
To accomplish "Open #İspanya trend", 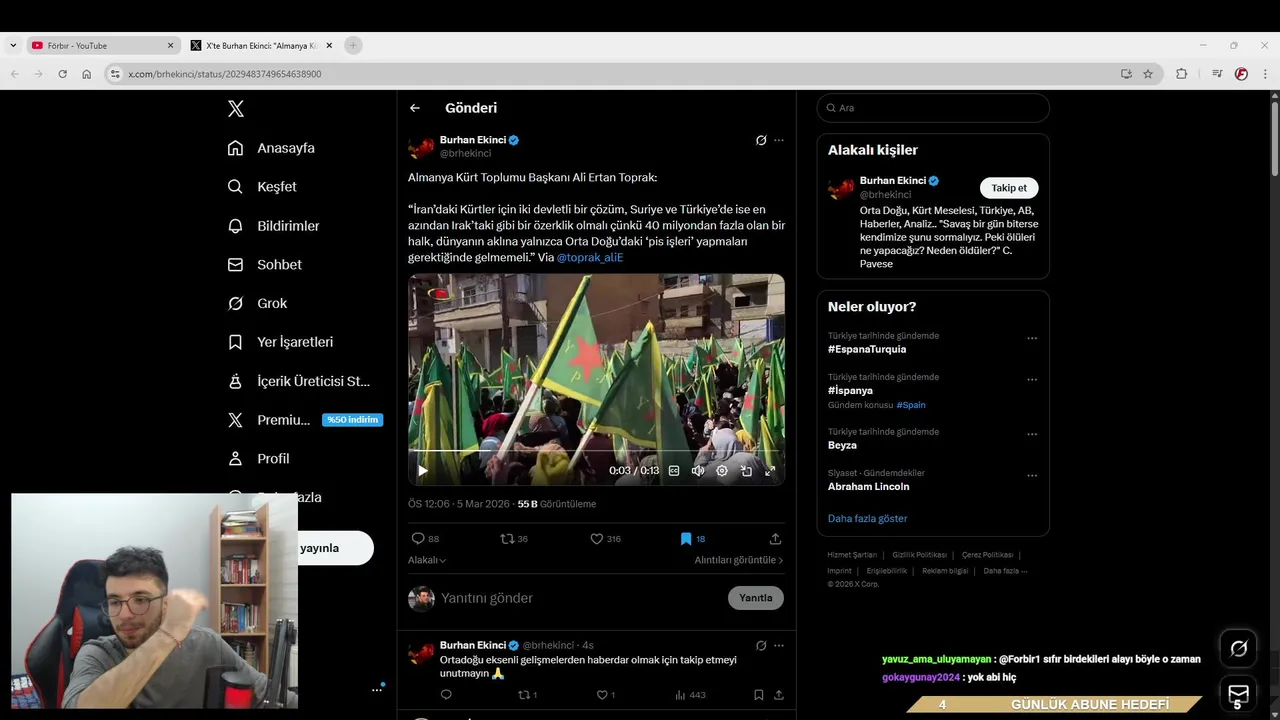I will click(x=850, y=390).
